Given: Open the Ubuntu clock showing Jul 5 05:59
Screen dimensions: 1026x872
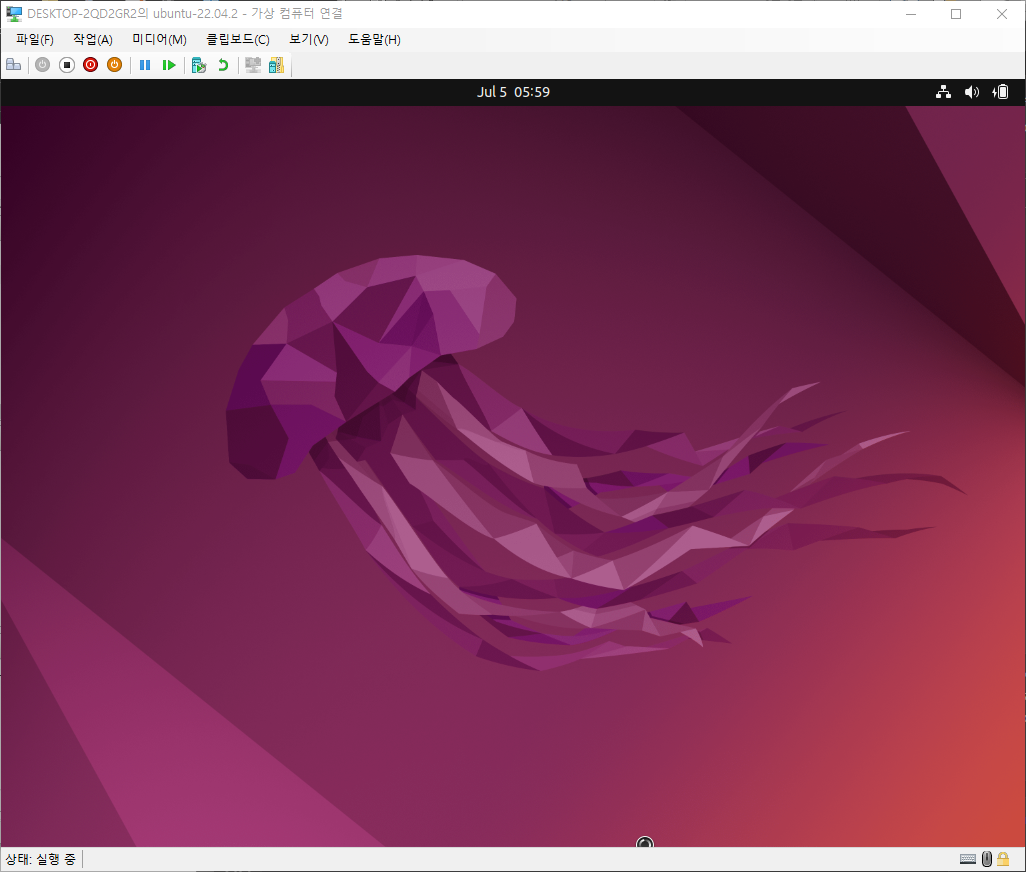Looking at the screenshot, I should coord(513,92).
